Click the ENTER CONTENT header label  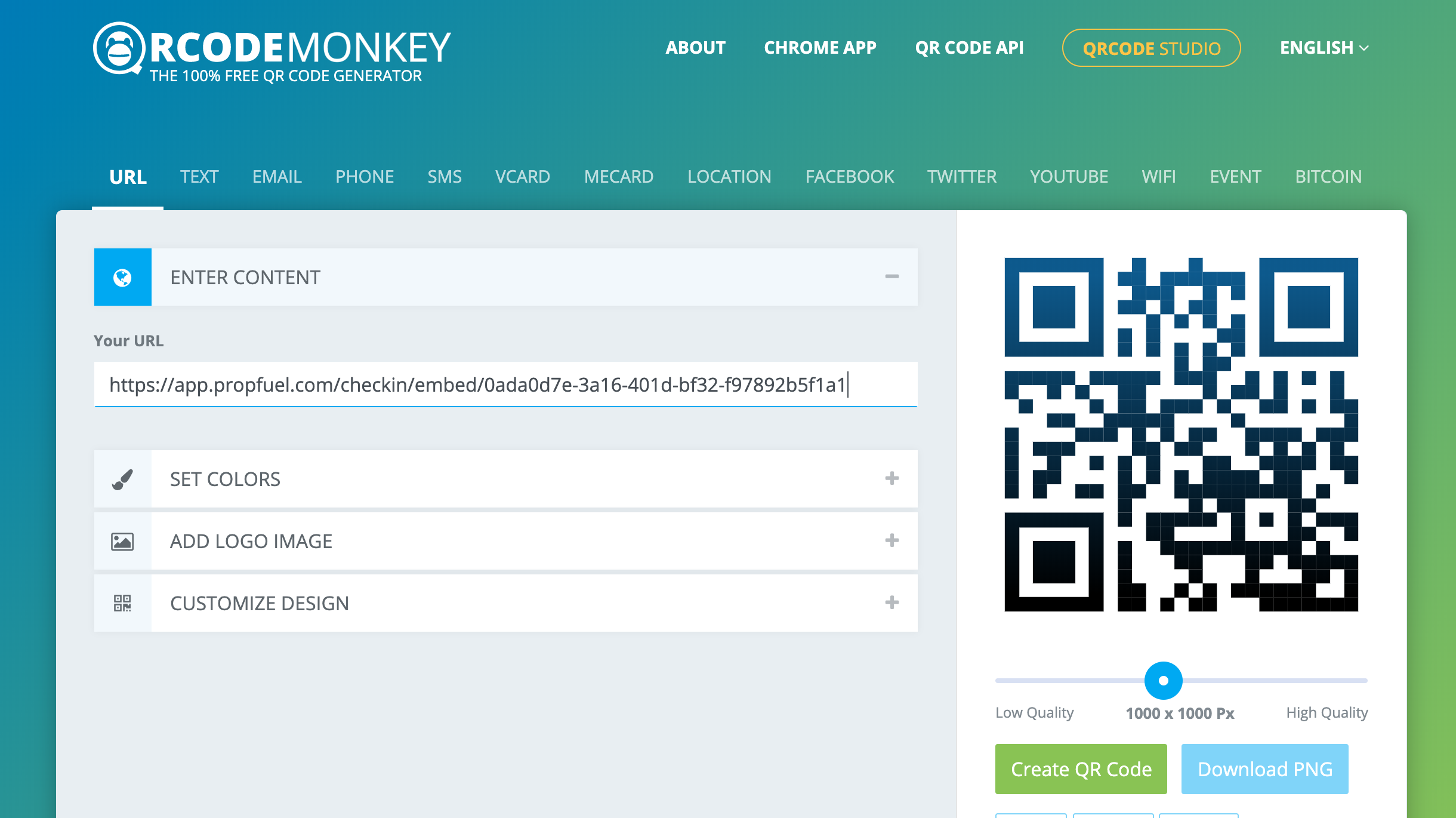click(245, 278)
